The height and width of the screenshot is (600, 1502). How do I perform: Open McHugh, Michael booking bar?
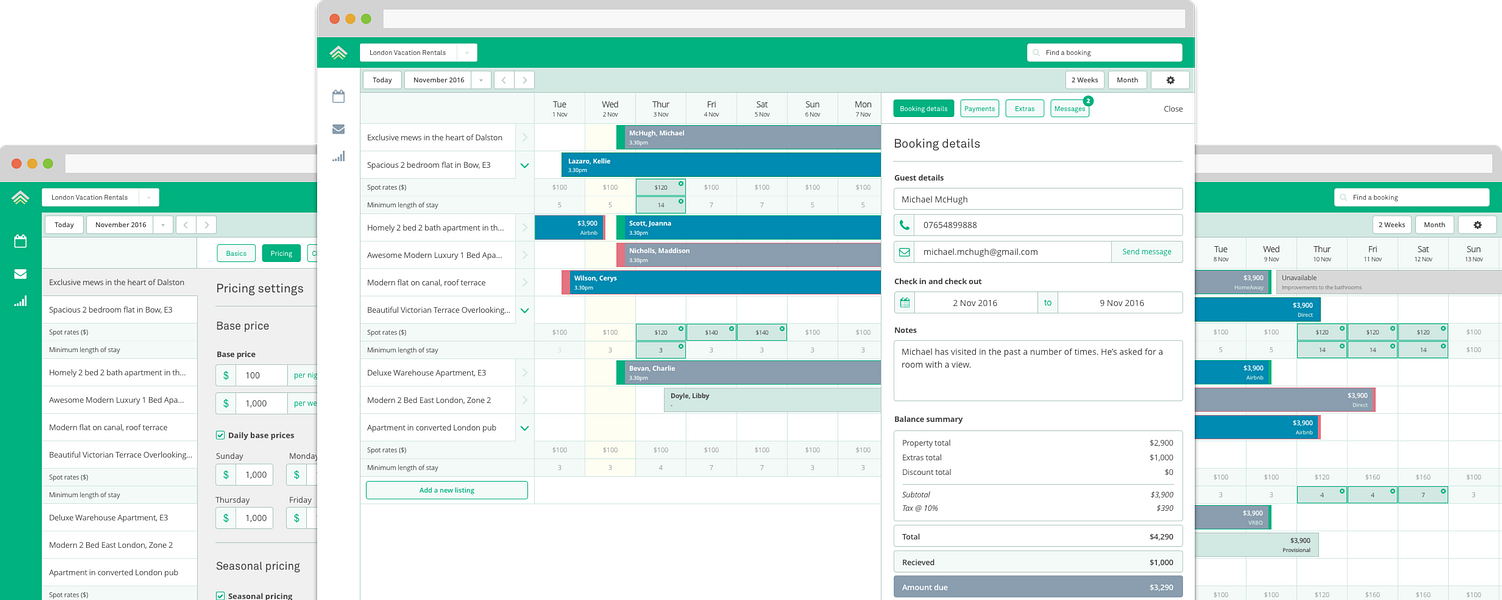(x=749, y=138)
